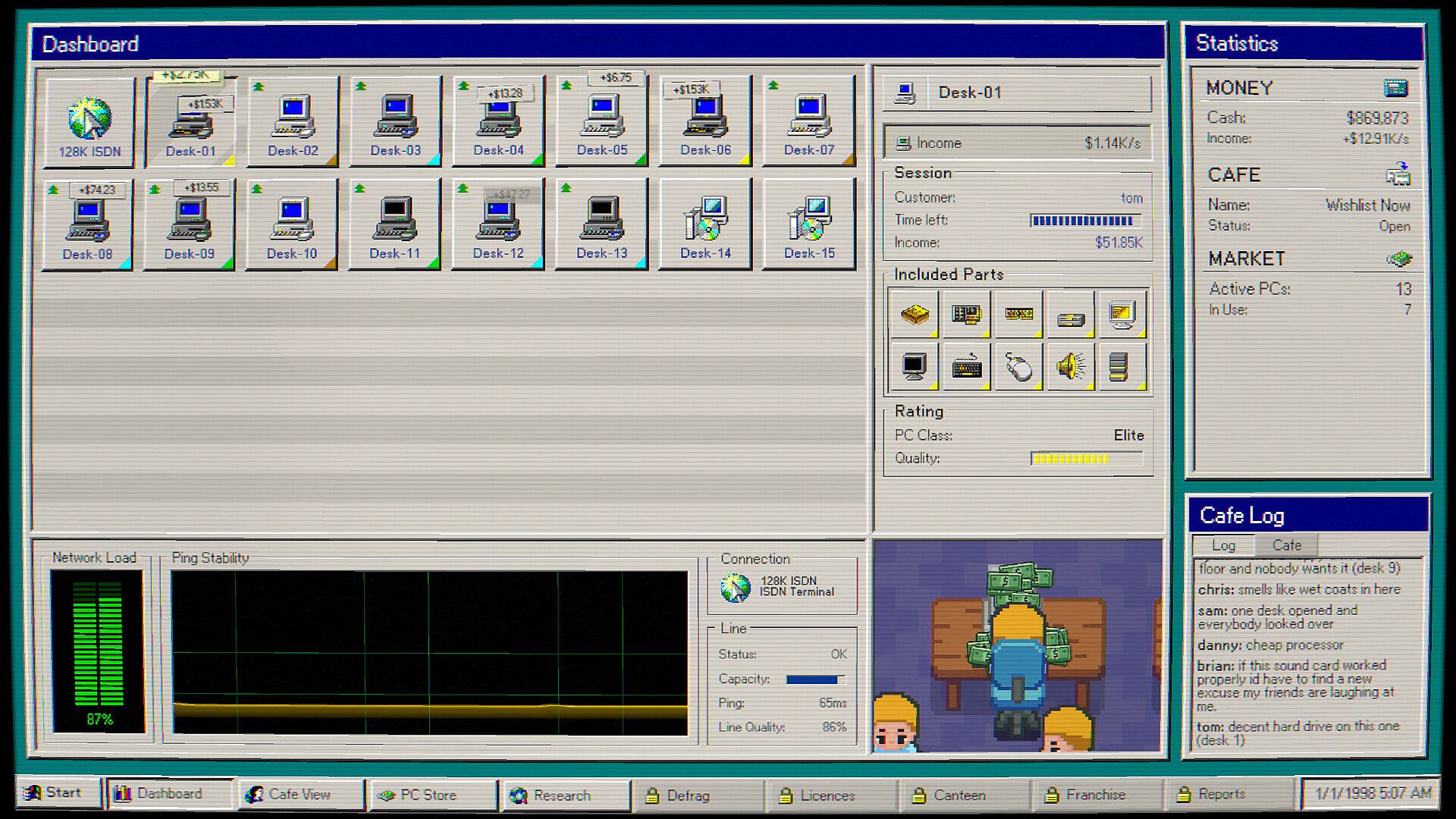Select the Desk-07 computer
This screenshot has width=1456, height=819.
point(809,122)
